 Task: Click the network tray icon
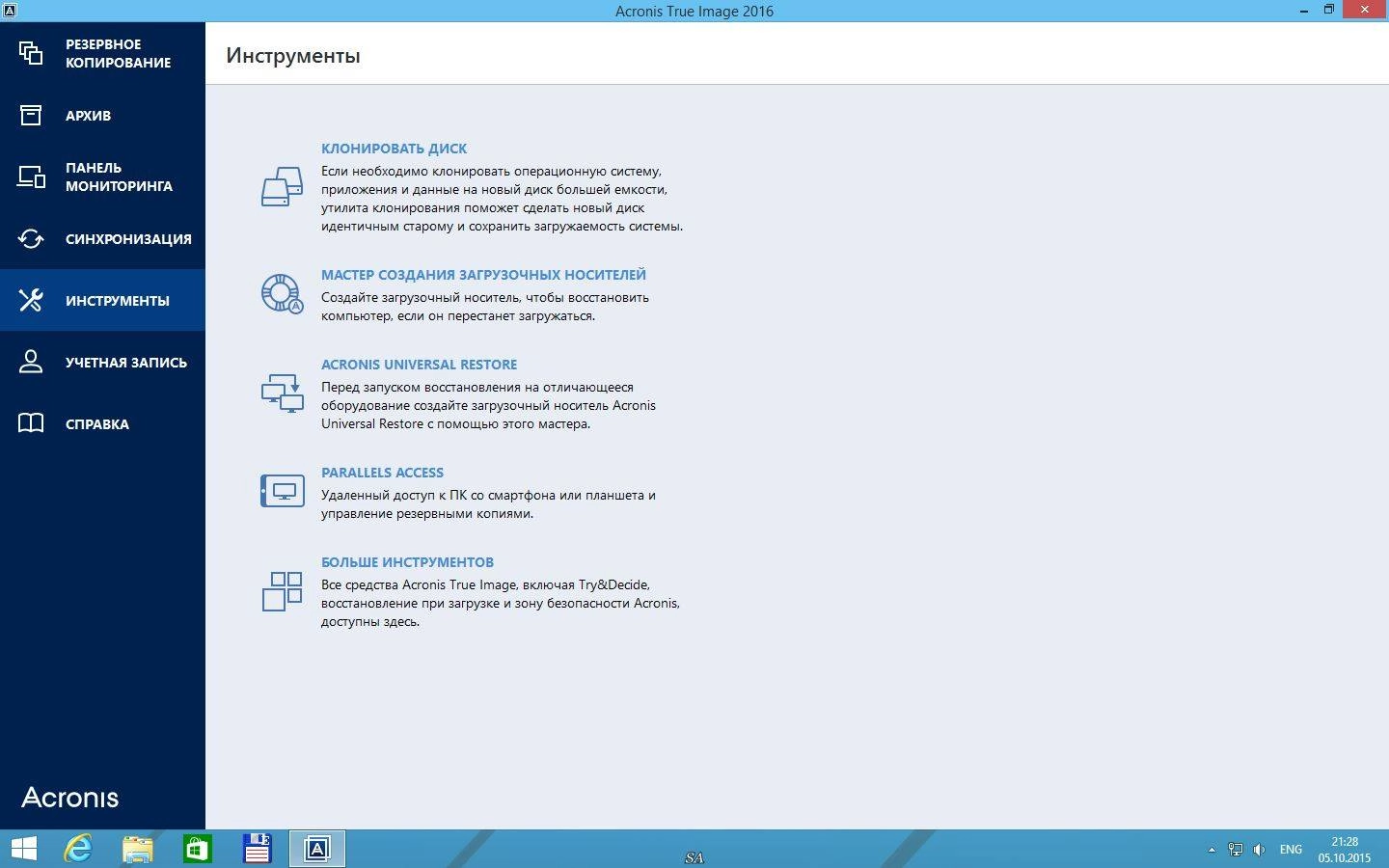point(1235,850)
